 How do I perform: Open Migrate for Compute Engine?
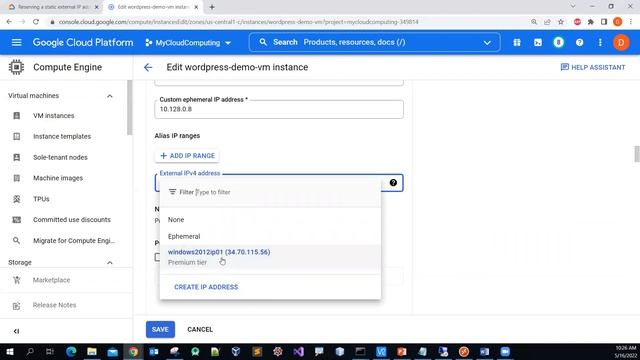tap(74, 240)
